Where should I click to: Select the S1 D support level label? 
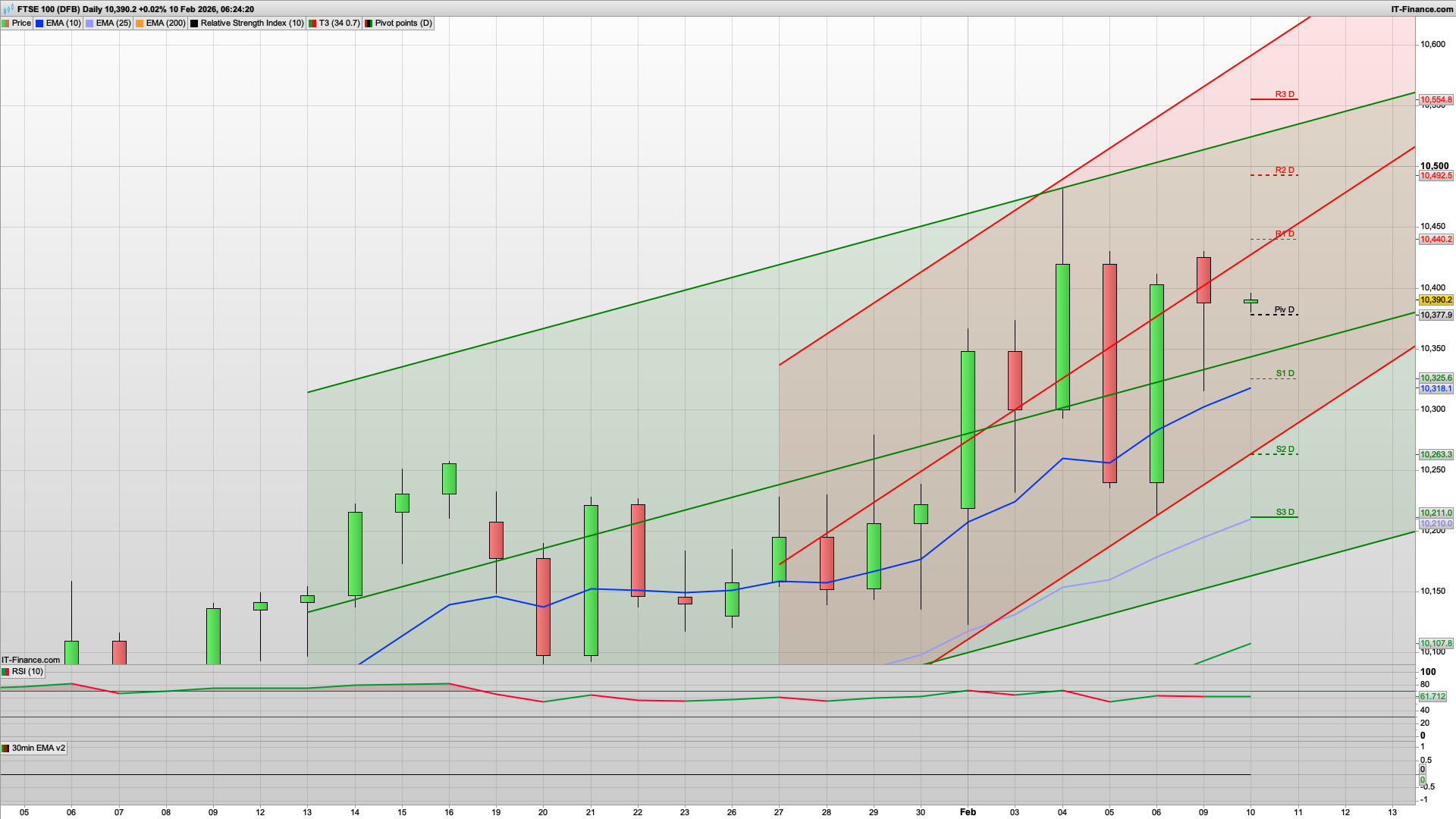(x=1284, y=374)
